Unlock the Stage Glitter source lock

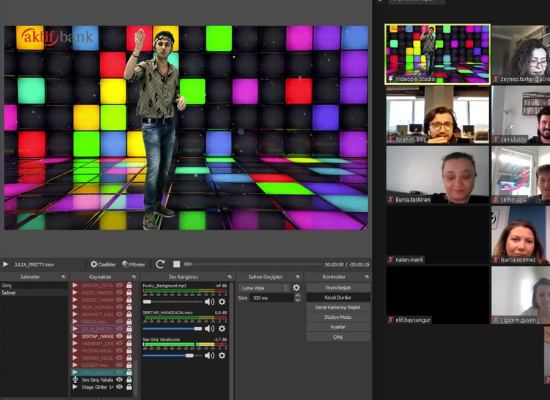pos(129,387)
